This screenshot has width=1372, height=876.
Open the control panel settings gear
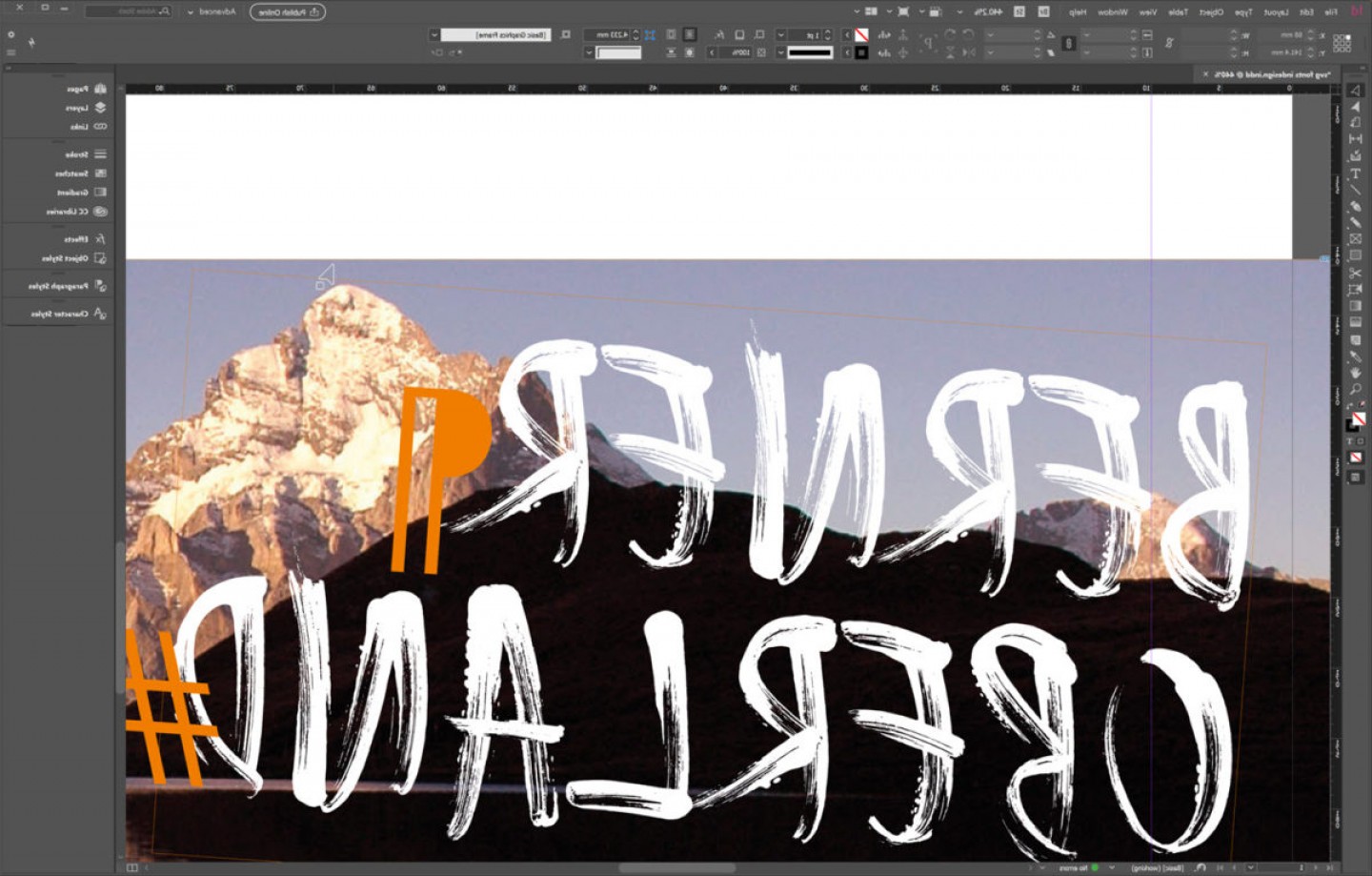click(x=11, y=34)
